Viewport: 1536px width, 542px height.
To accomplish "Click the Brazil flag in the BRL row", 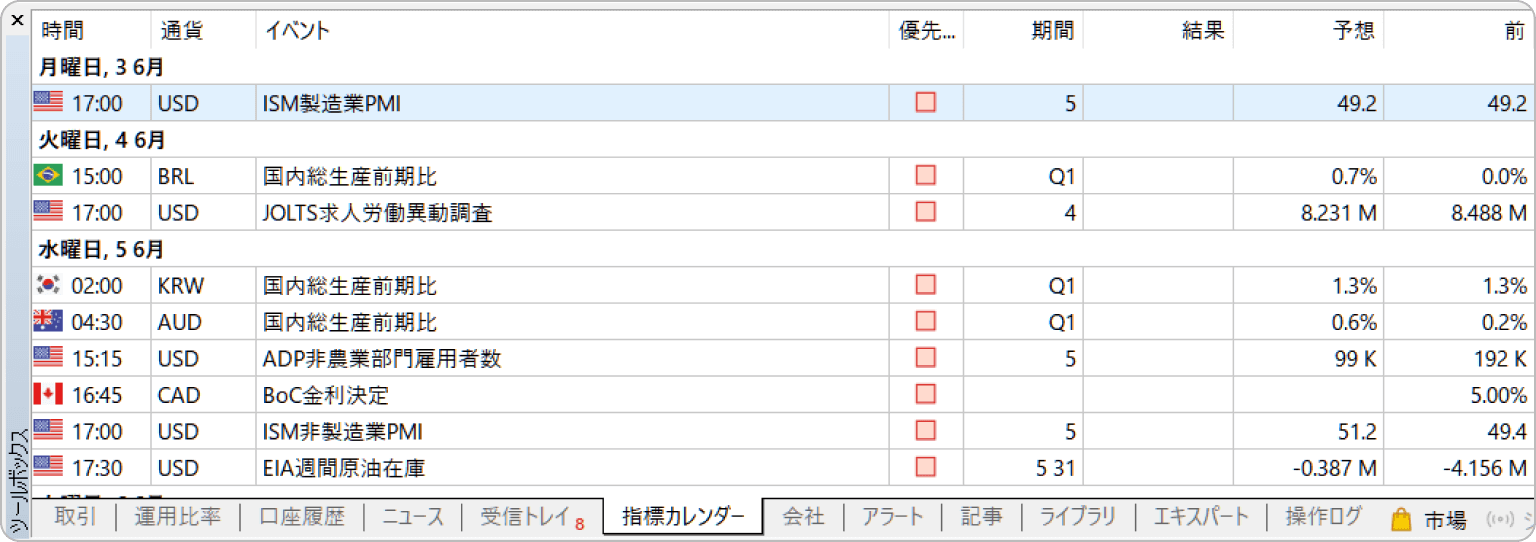I will [47, 176].
